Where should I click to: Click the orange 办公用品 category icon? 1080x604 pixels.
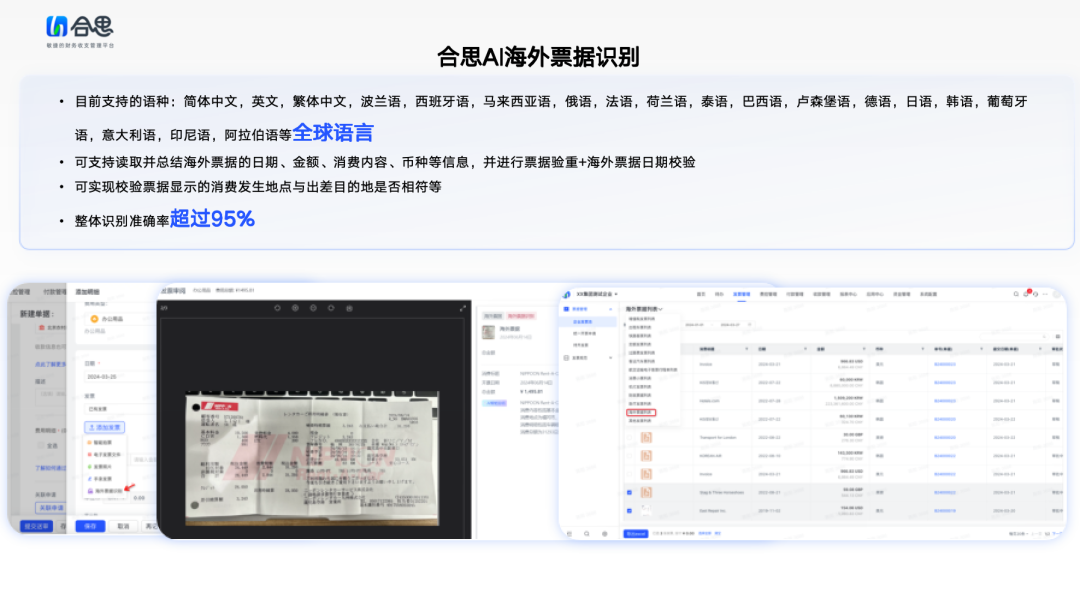[94, 319]
